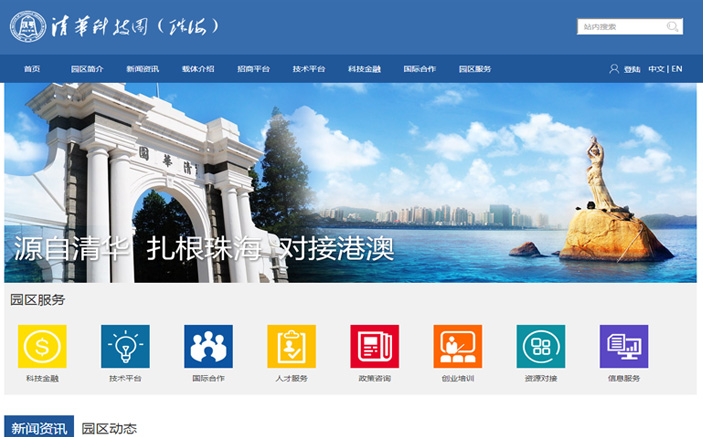Image resolution: width=703 pixels, height=437 pixels.
Task: Select the 国际合作 people icon
Action: pyautogui.click(x=208, y=346)
